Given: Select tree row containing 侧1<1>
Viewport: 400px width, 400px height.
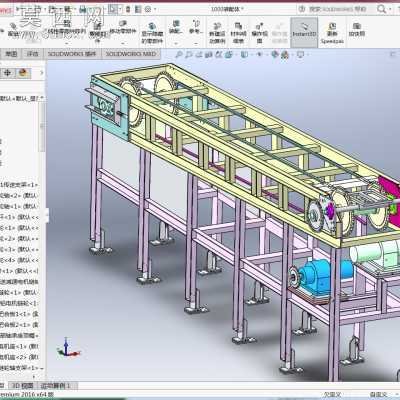Looking at the screenshot, I should [x=19, y=314].
